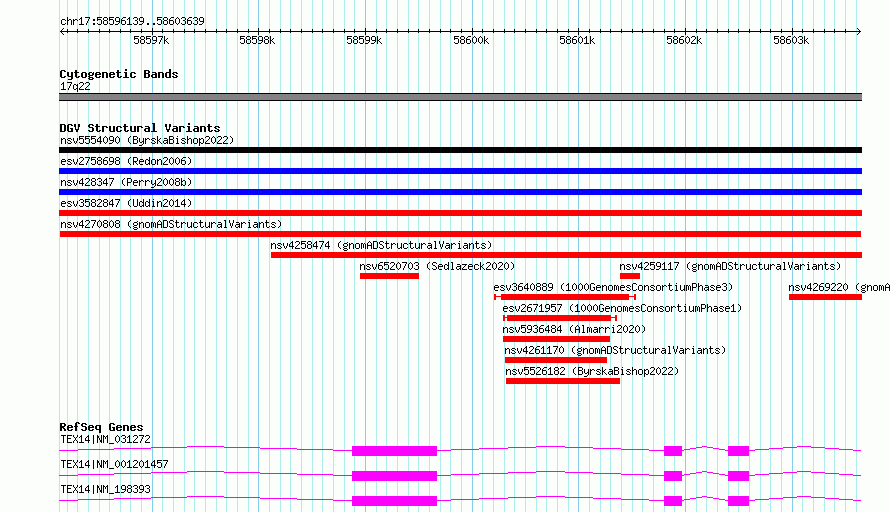Select the TEX14|NM_198393 transcript label
The image size is (890, 512).
(105, 489)
